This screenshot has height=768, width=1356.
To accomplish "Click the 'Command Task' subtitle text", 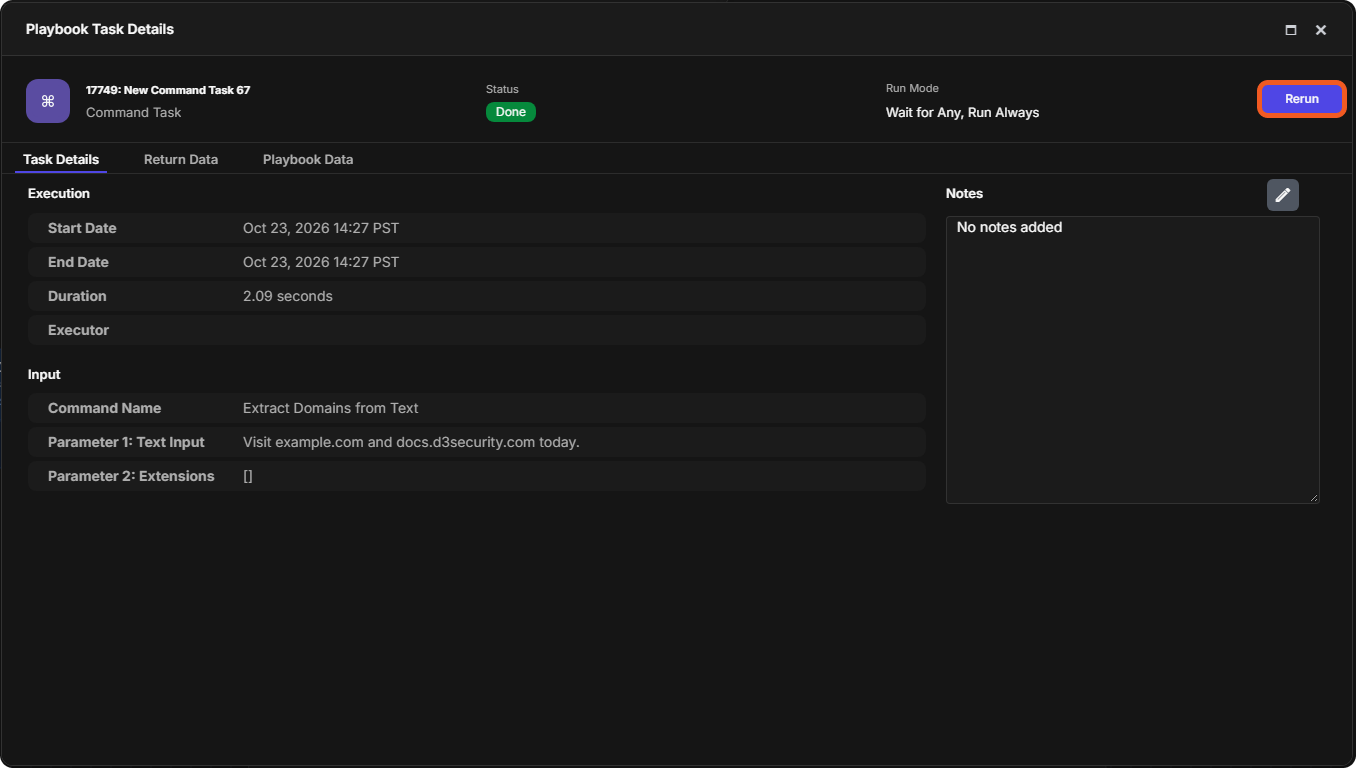I will tap(134, 112).
